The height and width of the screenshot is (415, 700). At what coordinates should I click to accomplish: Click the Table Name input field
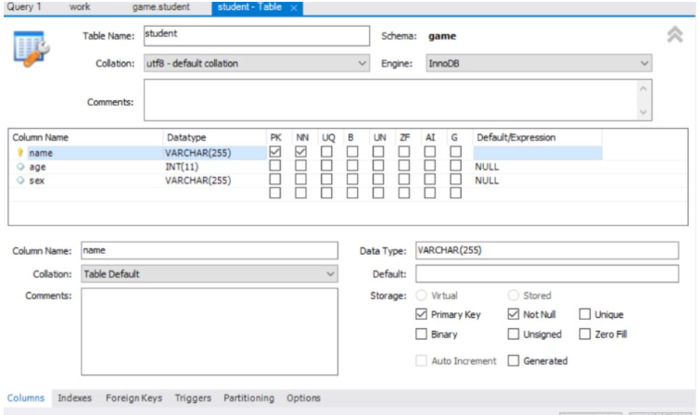tap(255, 35)
